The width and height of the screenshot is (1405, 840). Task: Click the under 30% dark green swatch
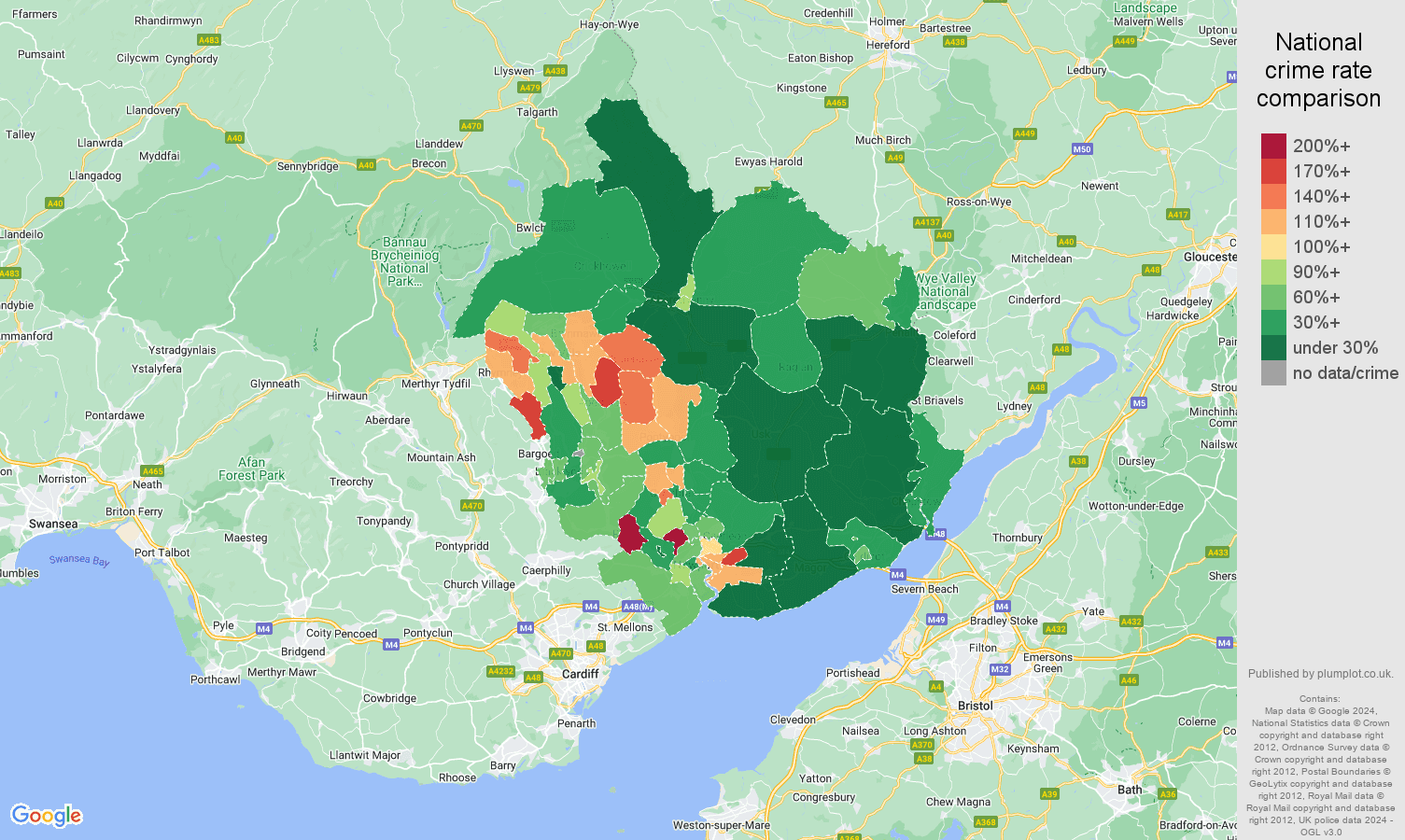click(1273, 347)
